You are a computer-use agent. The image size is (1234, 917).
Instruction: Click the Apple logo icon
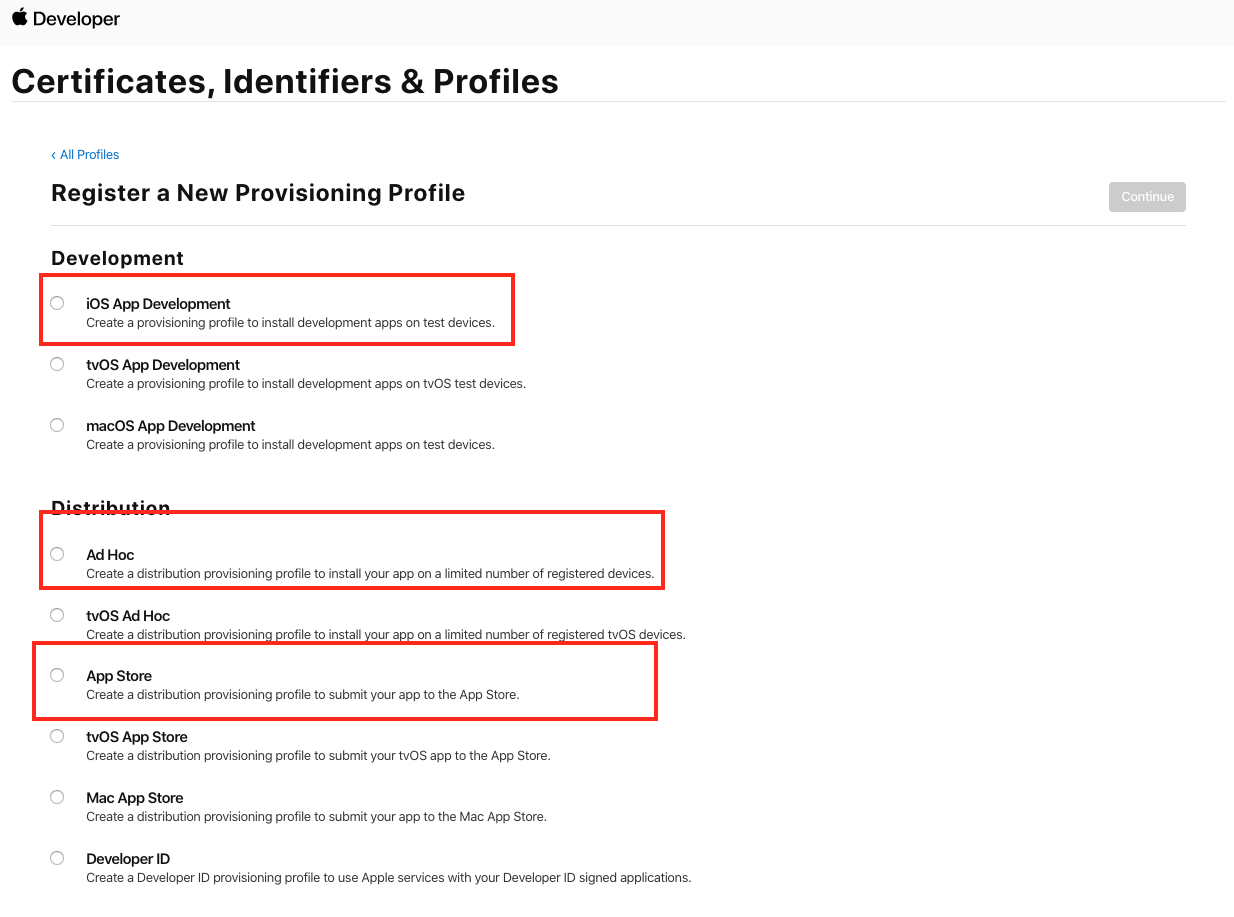point(20,17)
